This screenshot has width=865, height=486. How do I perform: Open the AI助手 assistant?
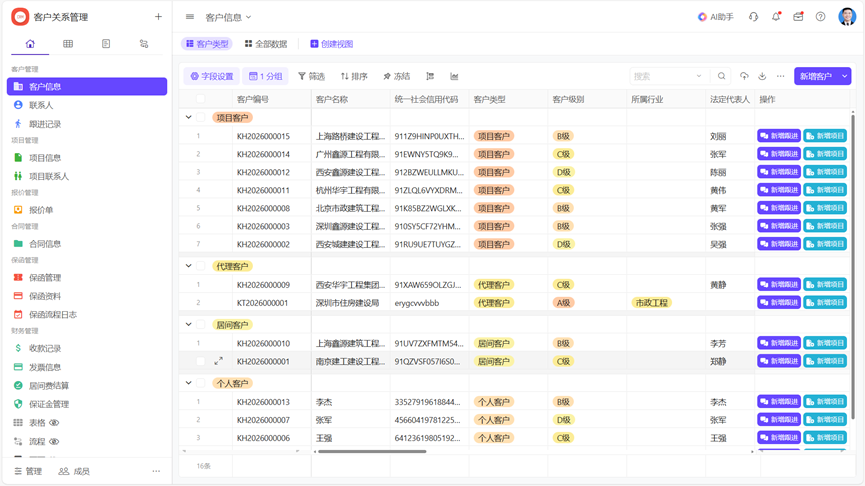pyautogui.click(x=715, y=17)
